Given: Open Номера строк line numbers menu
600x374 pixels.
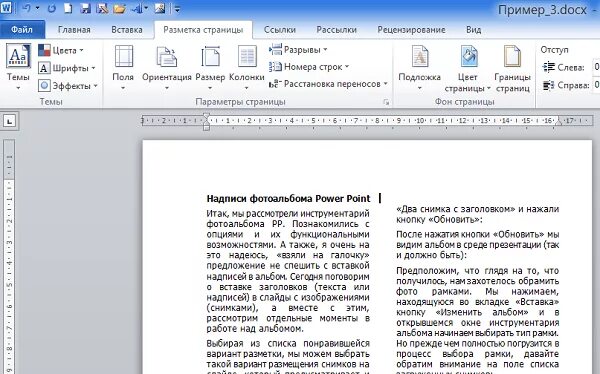Looking at the screenshot, I should 309,67.
